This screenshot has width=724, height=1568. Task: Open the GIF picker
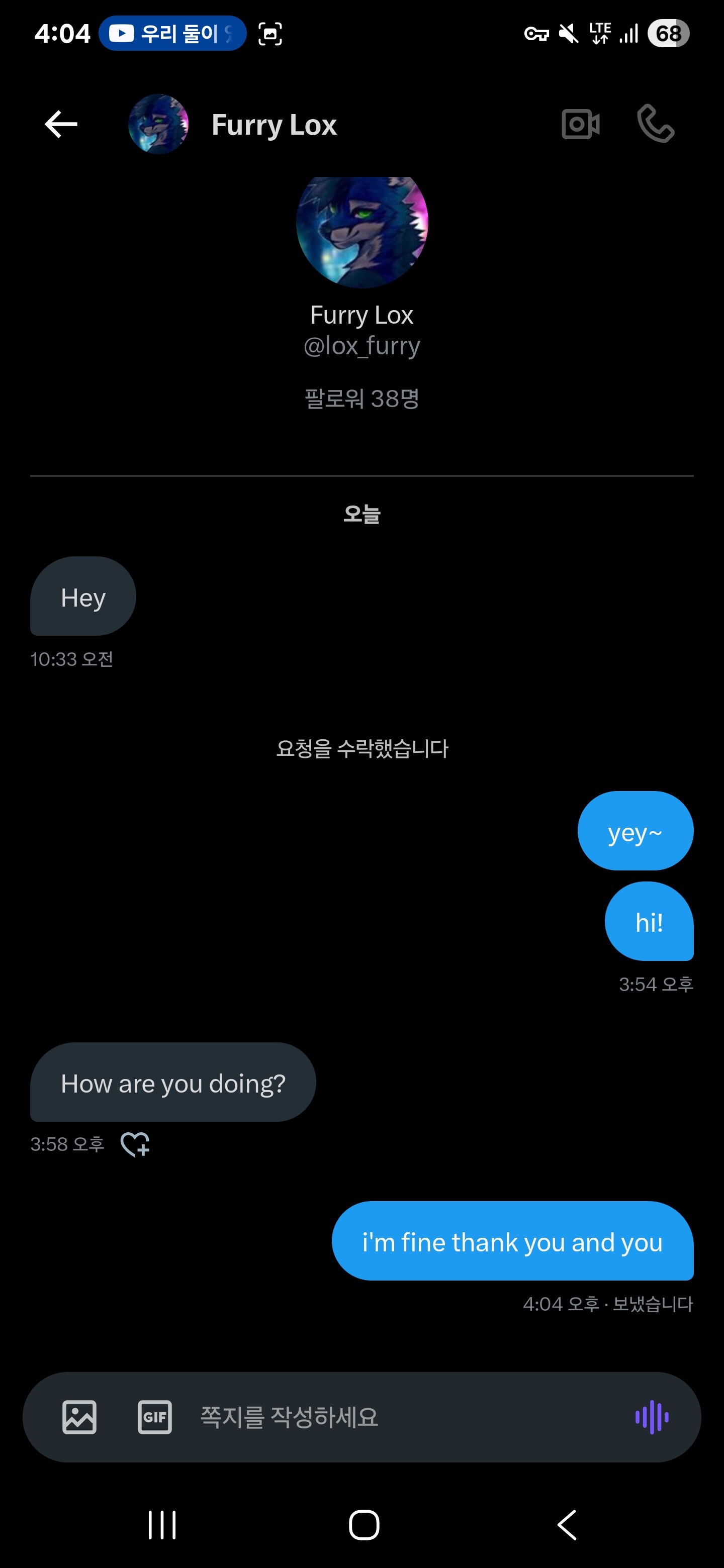(155, 1417)
